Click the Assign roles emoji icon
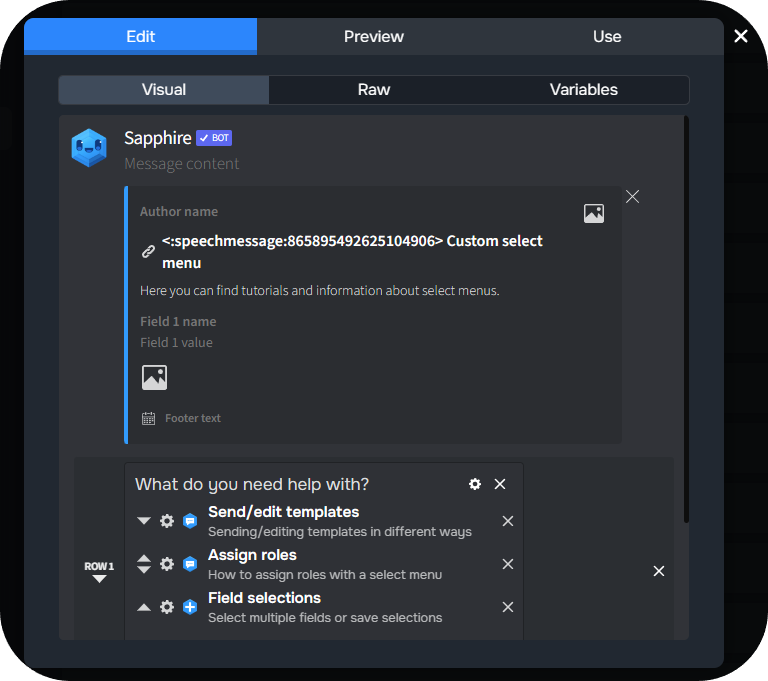Viewport: 768px width, 681px height. click(x=190, y=564)
